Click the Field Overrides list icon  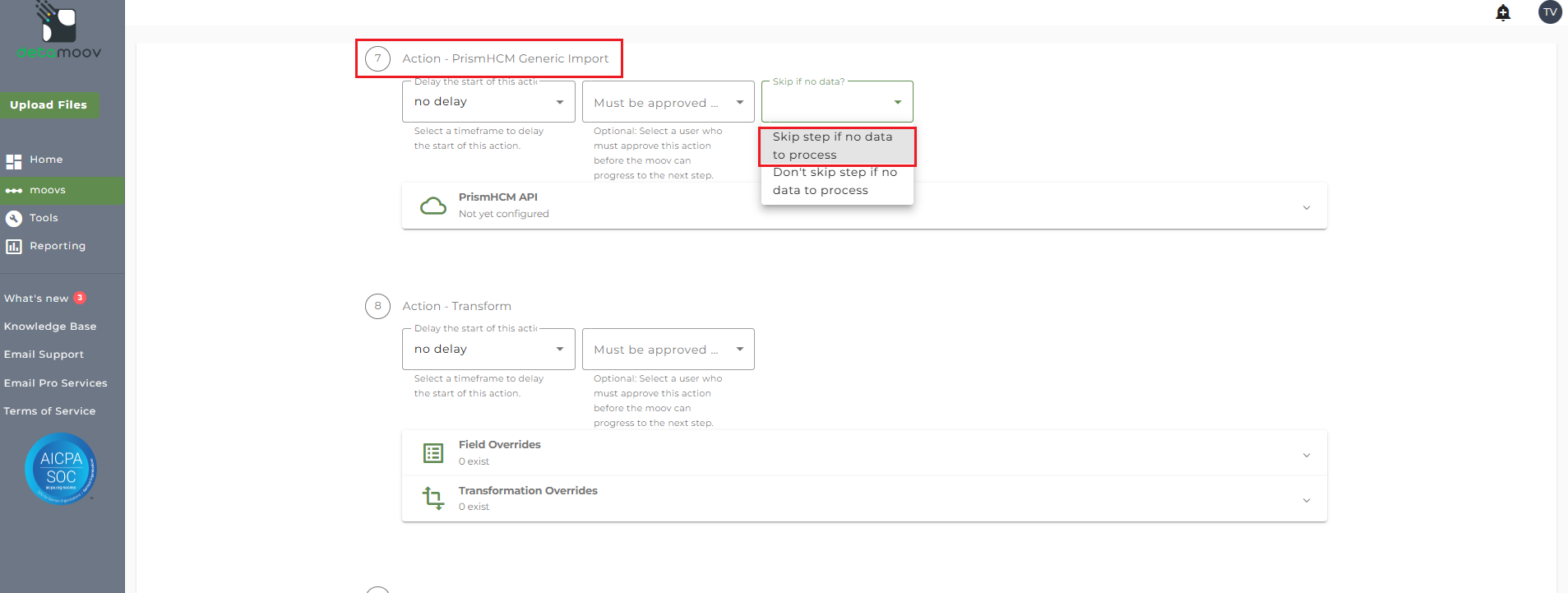click(x=433, y=453)
